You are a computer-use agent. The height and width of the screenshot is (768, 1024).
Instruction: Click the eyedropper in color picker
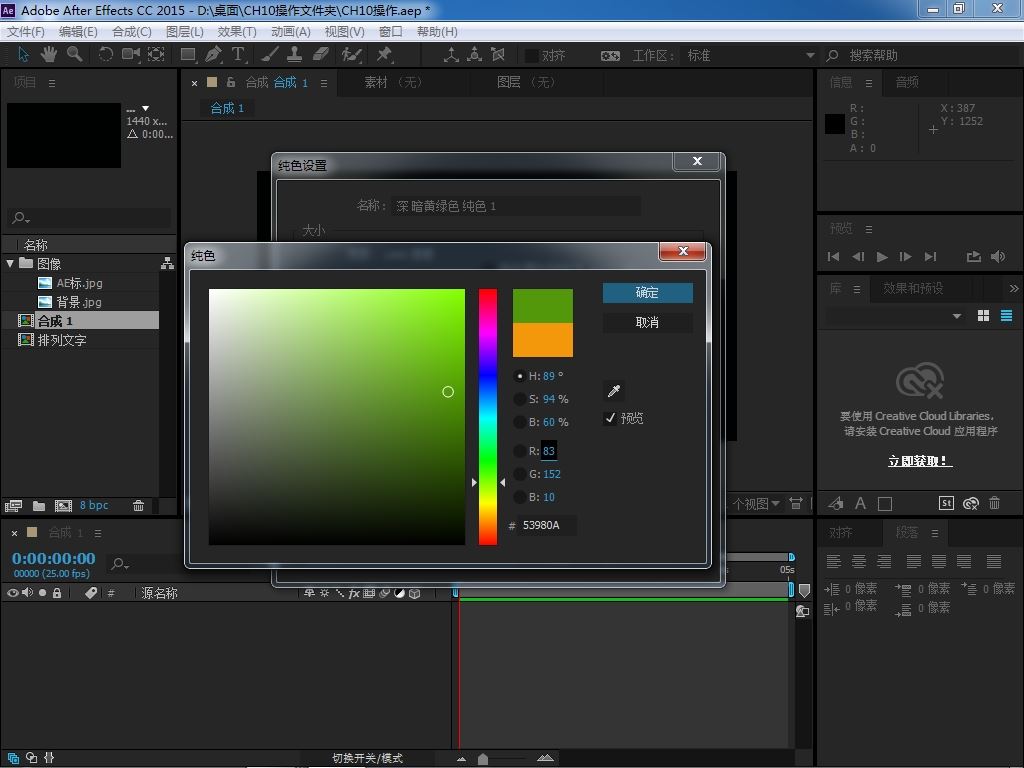click(614, 391)
